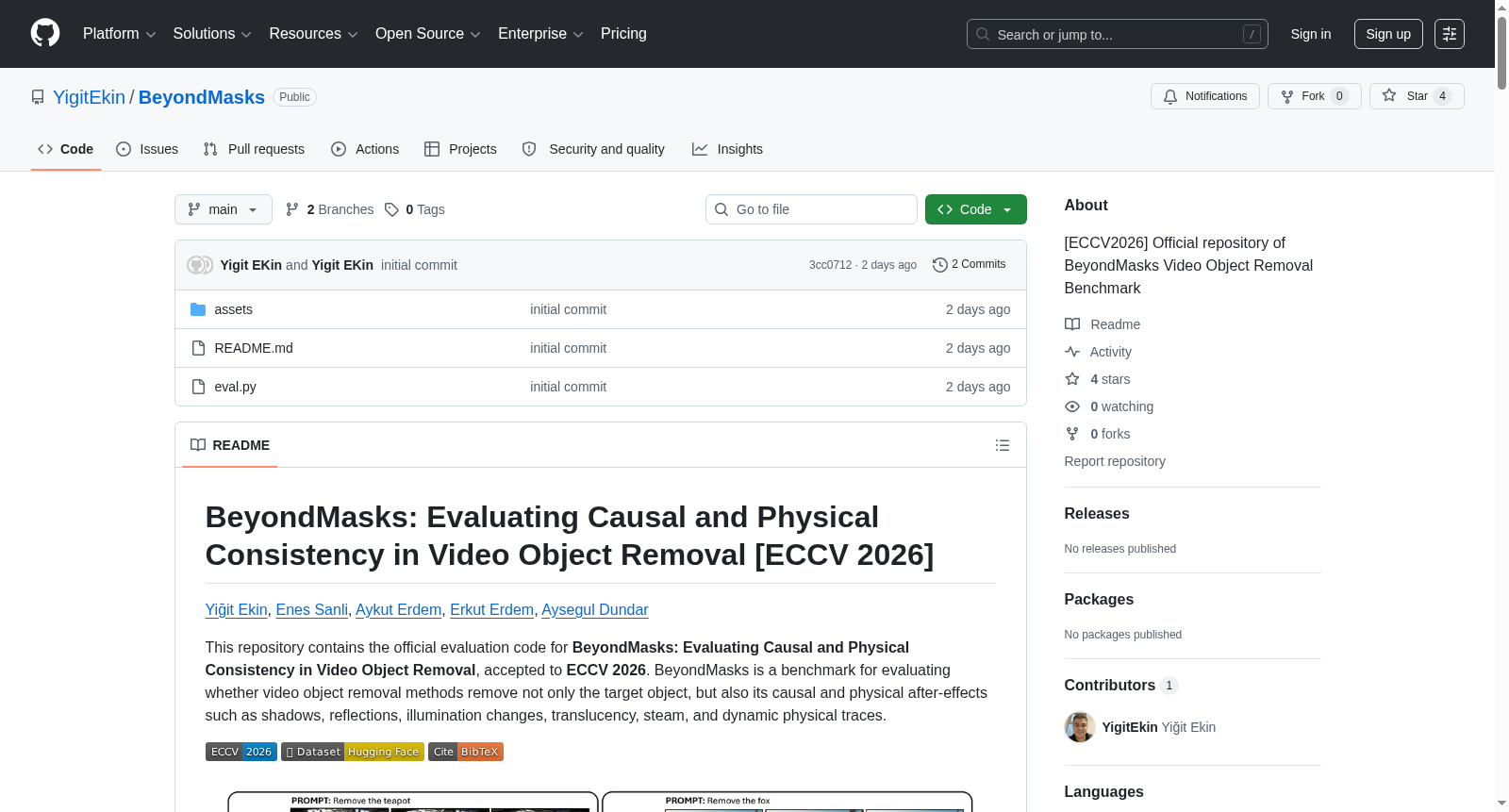
Task: Open commit hash 3cc0712
Action: (830, 265)
